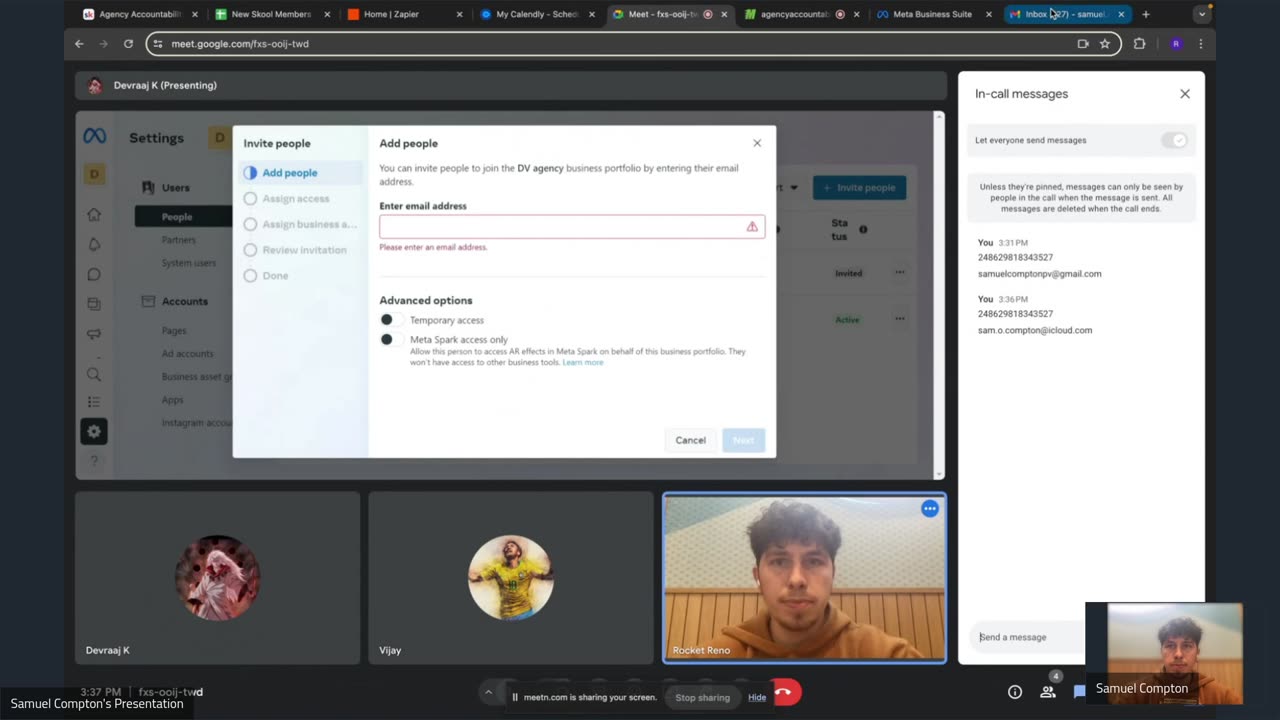1280x720 pixels.
Task: Open the notifications bell in Meta sidebar
Action: [x=94, y=244]
